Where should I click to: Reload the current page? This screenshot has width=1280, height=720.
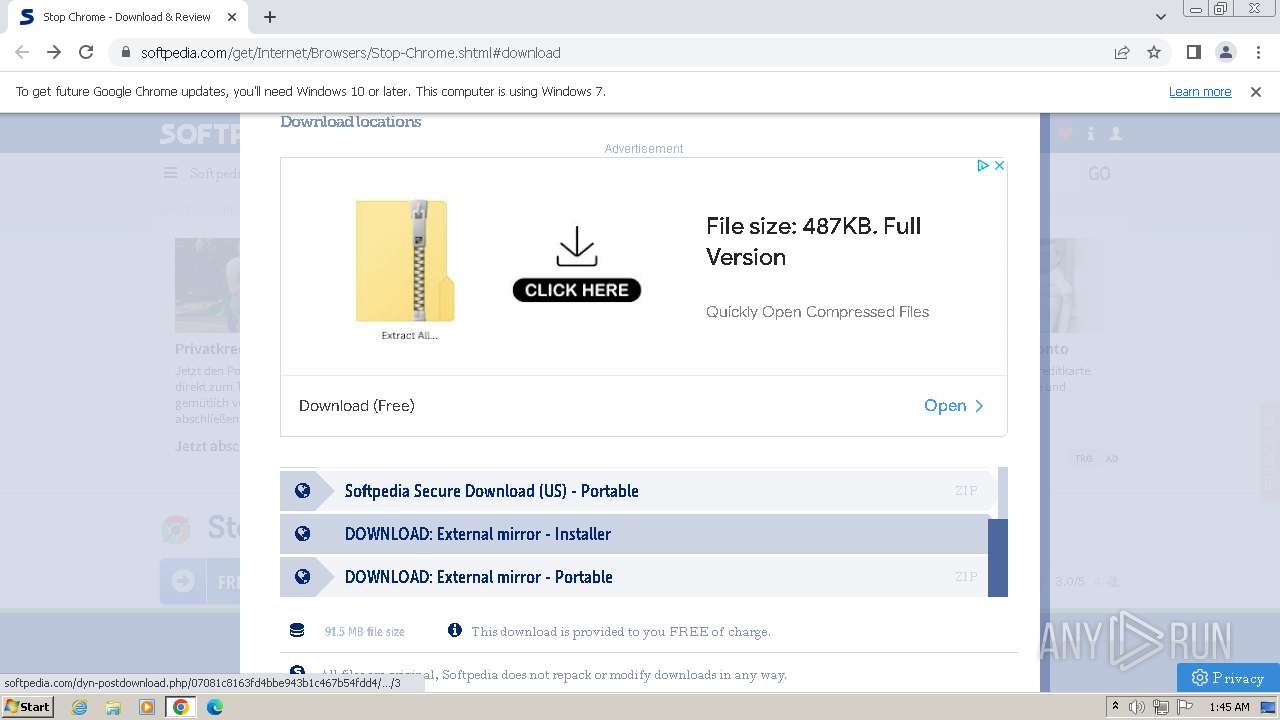[86, 52]
